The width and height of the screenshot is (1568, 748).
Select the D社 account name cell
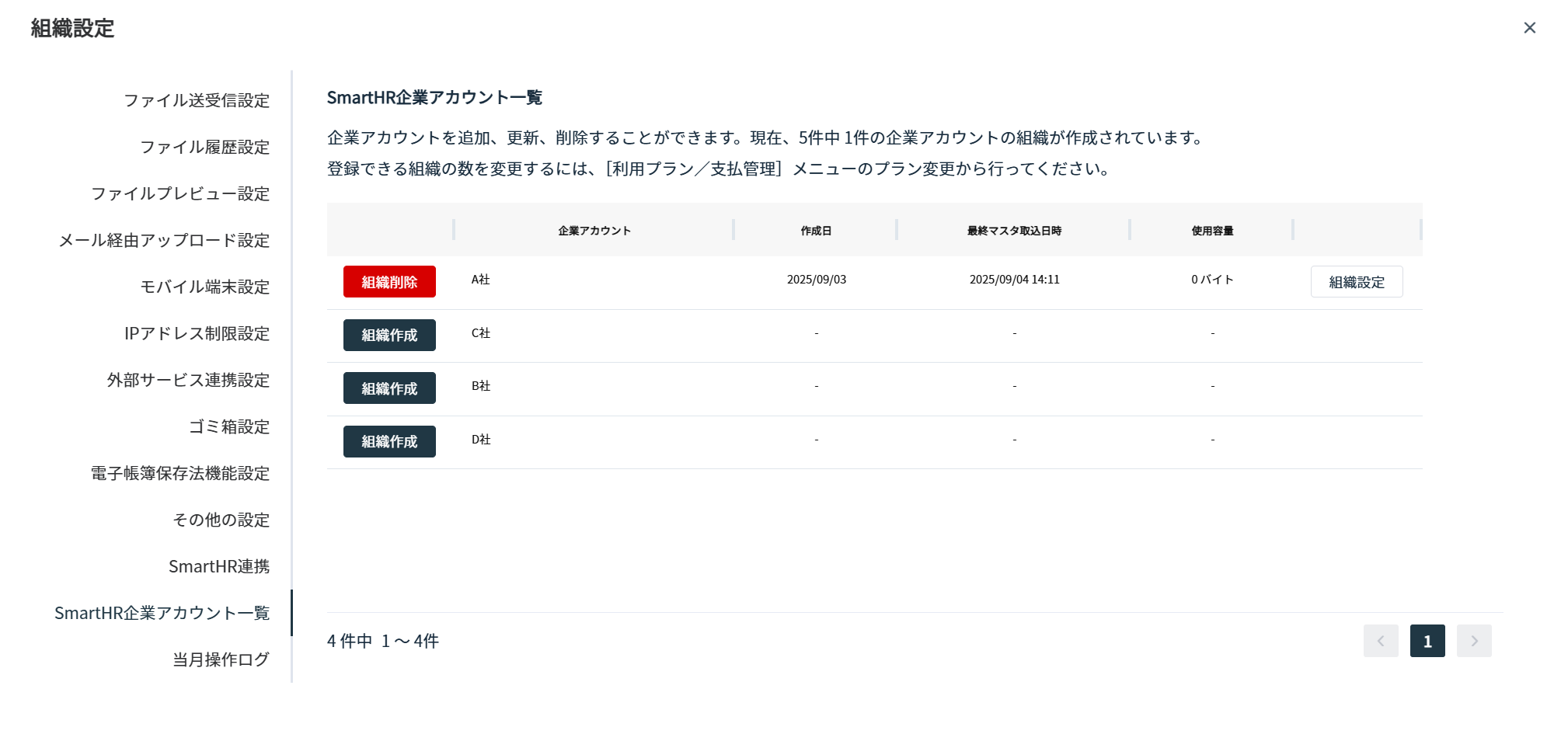[481, 440]
